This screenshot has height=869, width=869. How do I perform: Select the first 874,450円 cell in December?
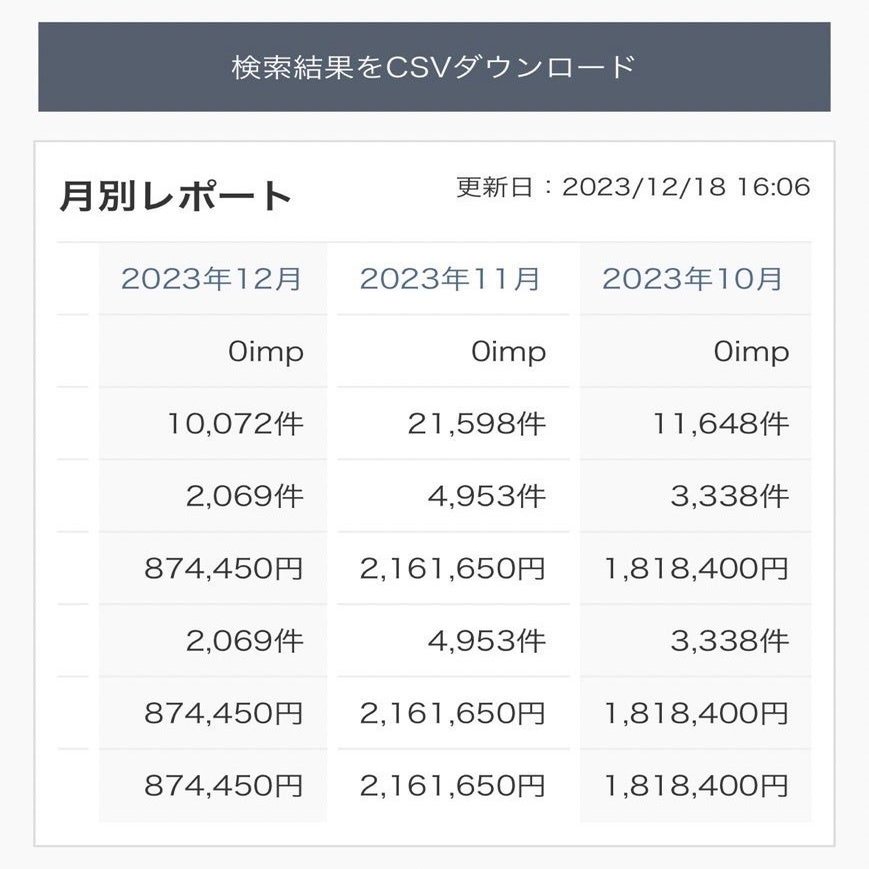[213, 569]
